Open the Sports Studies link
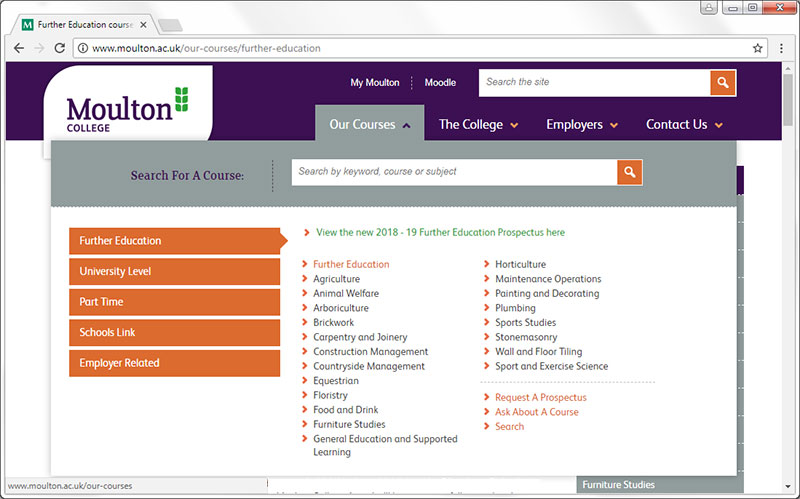Viewport: 800px width, 499px height. 526,322
